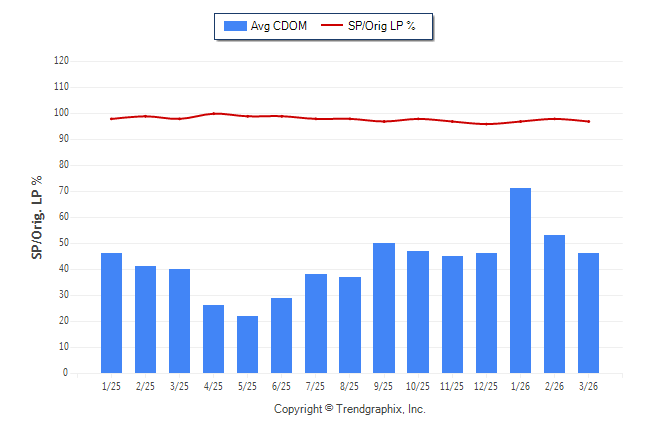Select the 1/26 tallest bar
The width and height of the screenshot is (646, 434).
coord(520,280)
